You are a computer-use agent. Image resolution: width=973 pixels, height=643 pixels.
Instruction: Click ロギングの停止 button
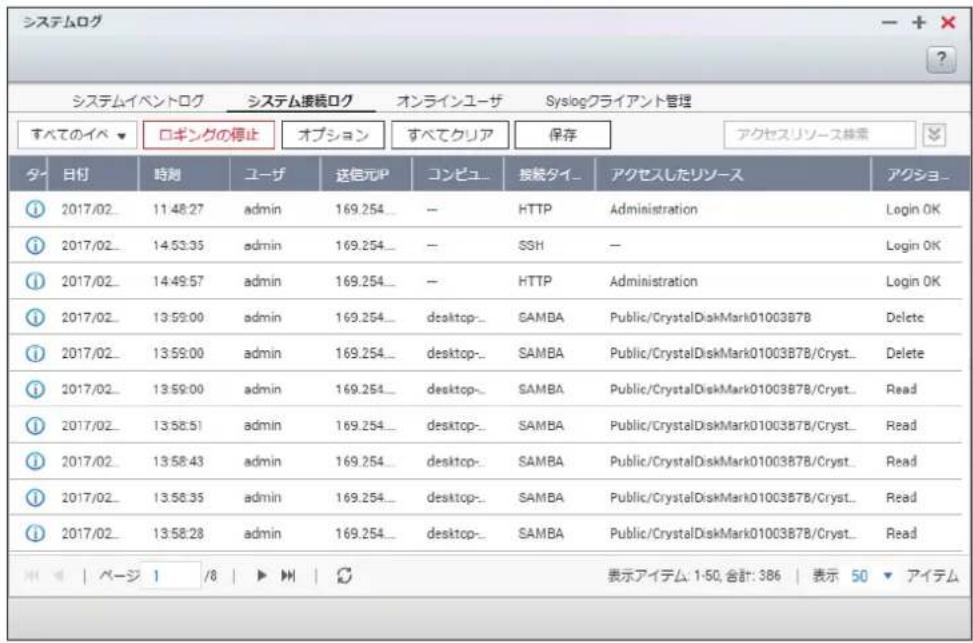tap(208, 135)
